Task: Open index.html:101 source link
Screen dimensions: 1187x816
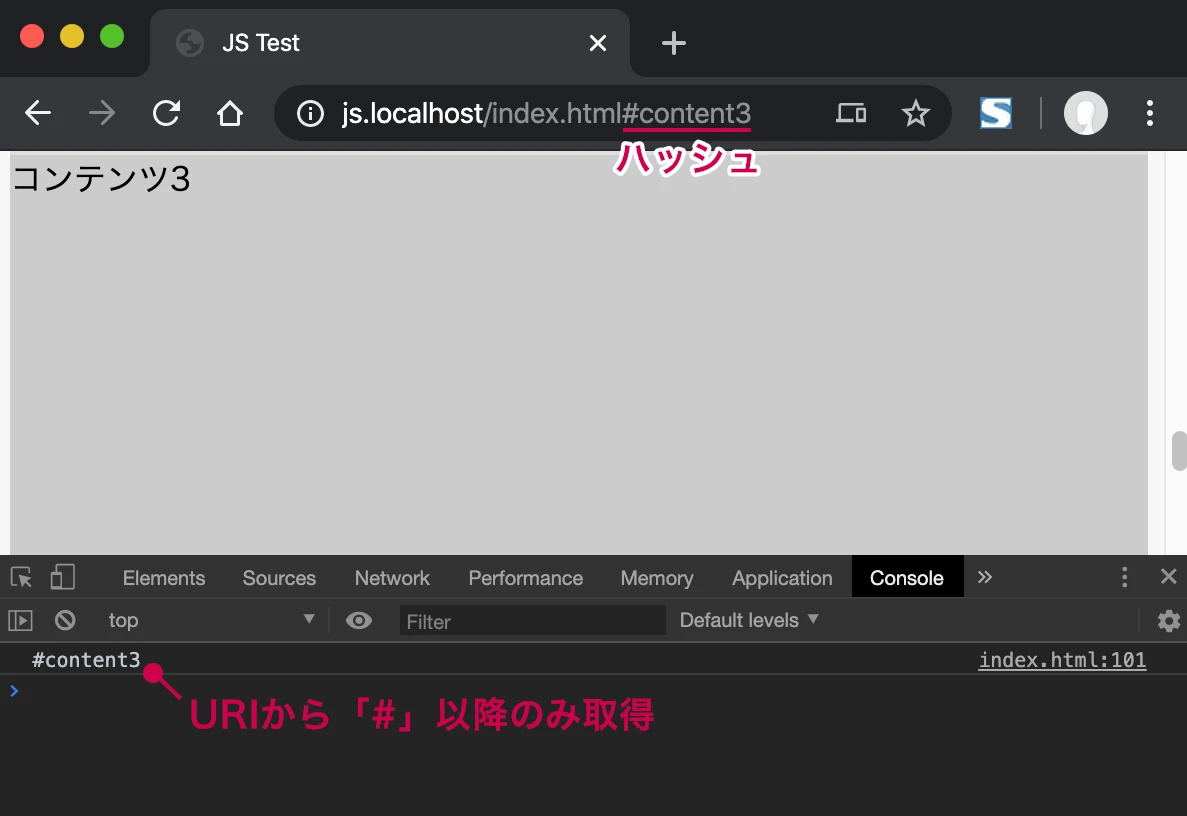Action: [x=1061, y=660]
